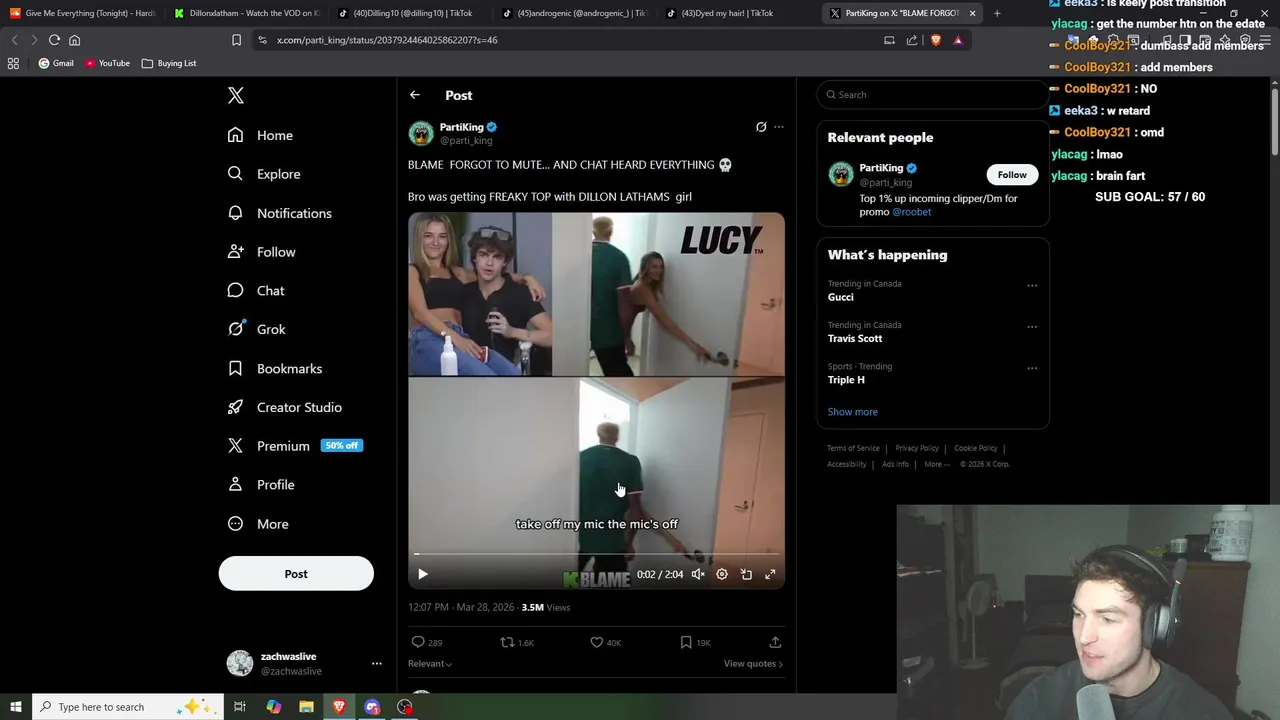The width and height of the screenshot is (1280, 720).
Task: Switch to Give Me Everything browser tab
Action: click(x=82, y=13)
